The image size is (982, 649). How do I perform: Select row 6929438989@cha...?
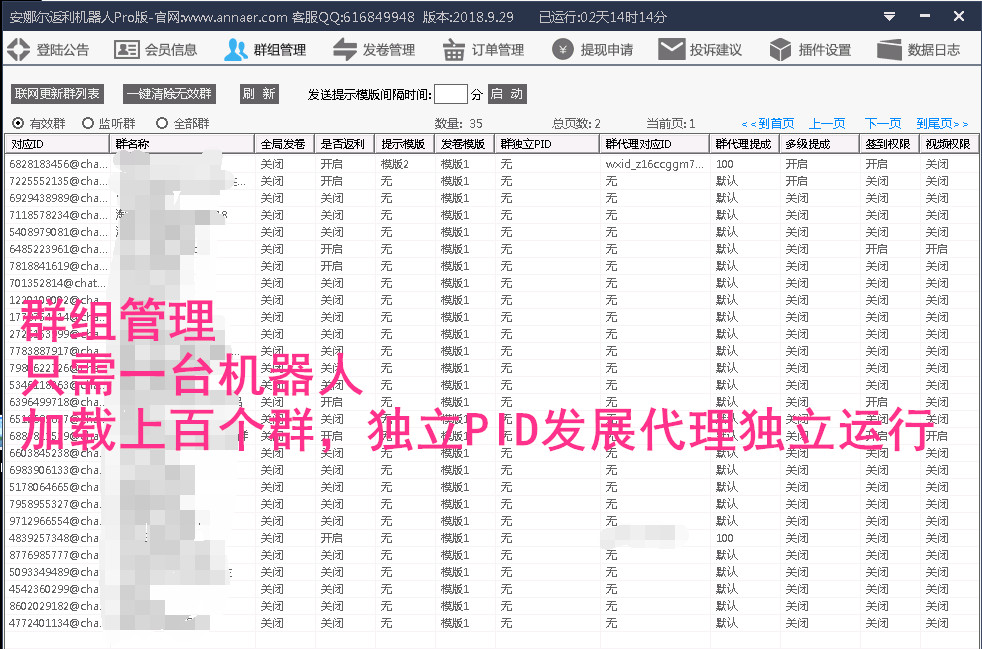point(492,198)
